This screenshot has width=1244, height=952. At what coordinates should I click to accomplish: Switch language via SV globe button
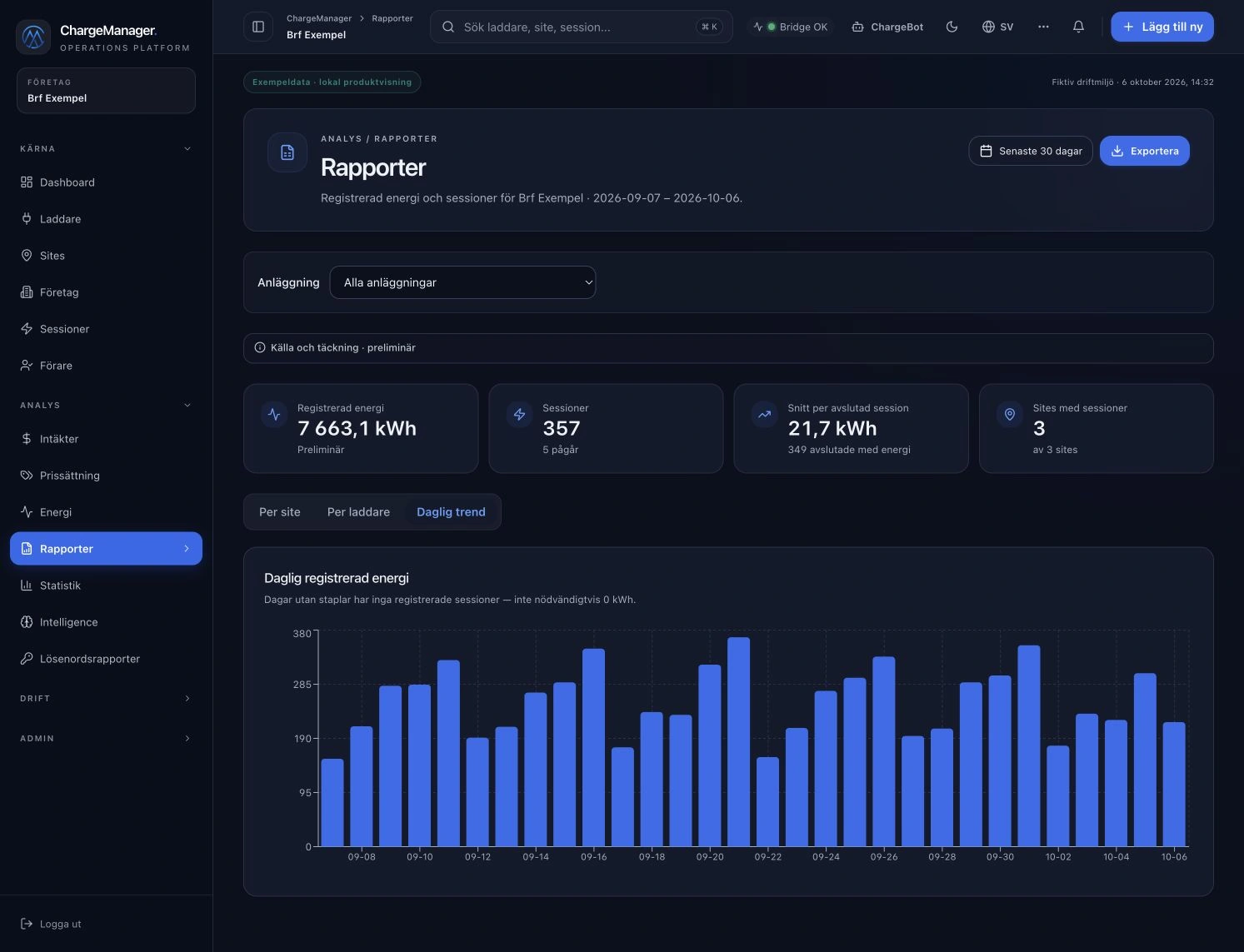coord(997,27)
